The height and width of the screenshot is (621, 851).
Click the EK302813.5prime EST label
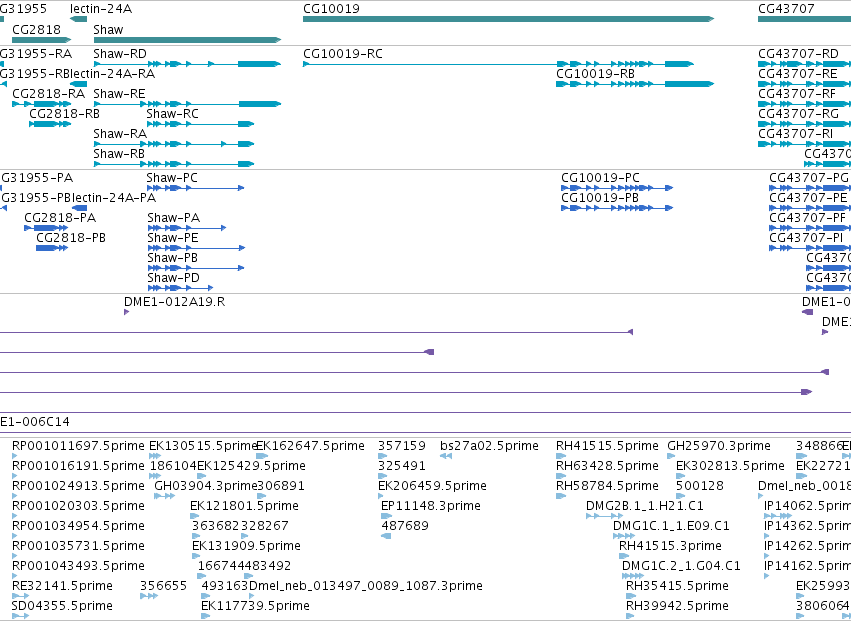(x=731, y=467)
